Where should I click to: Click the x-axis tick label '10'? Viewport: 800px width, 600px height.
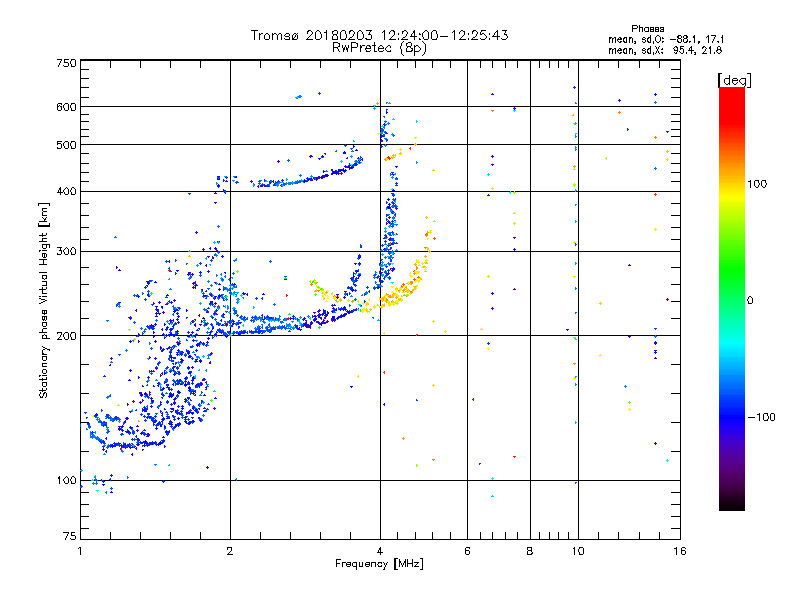click(578, 551)
